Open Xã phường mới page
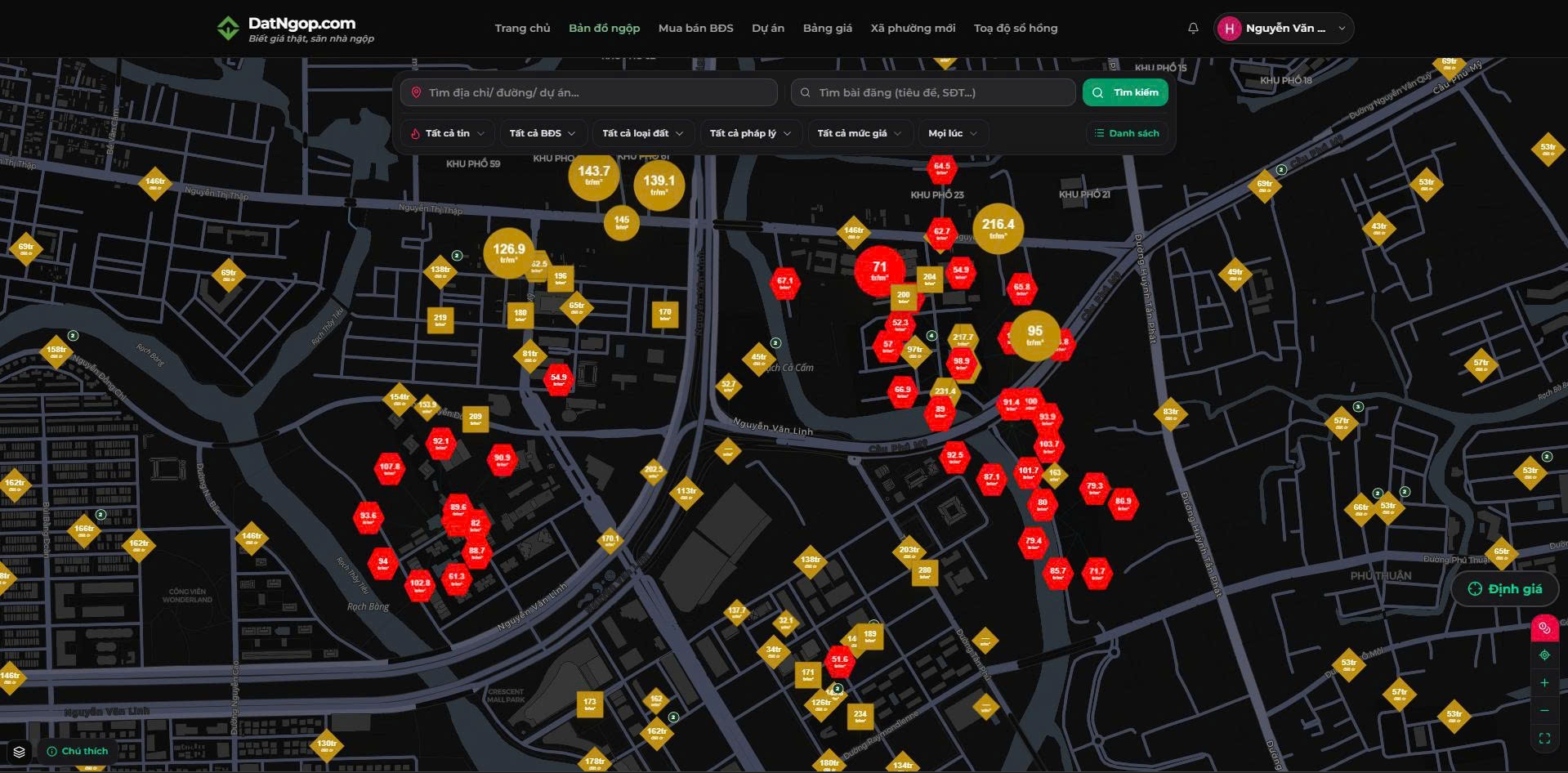Image resolution: width=1568 pixels, height=773 pixels. [x=913, y=29]
